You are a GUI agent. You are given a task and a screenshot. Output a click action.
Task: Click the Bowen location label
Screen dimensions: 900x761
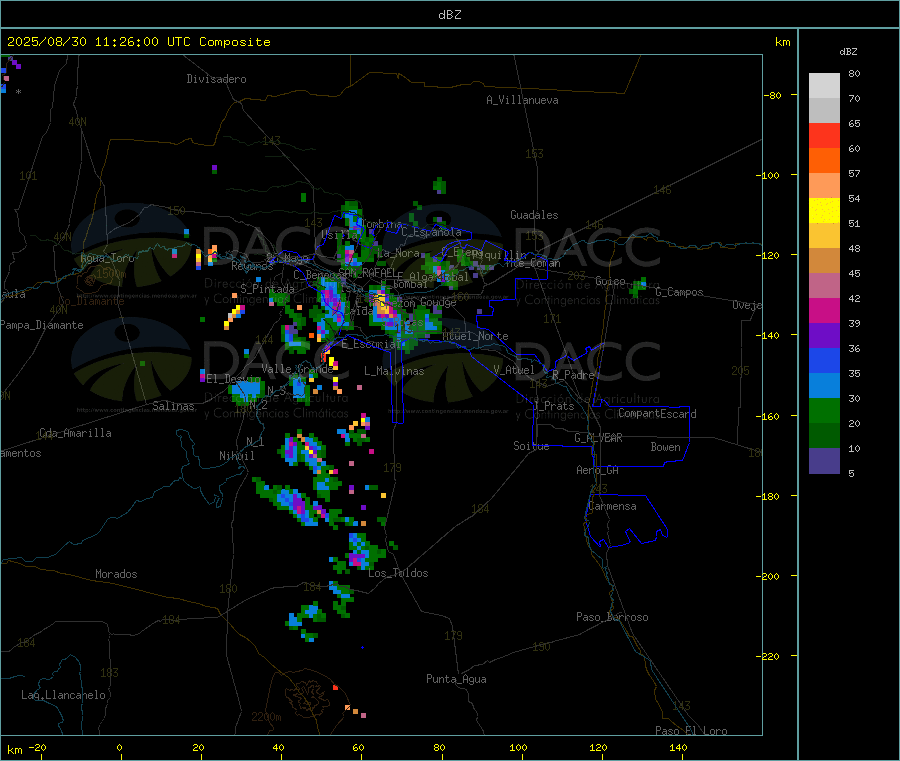[666, 447]
